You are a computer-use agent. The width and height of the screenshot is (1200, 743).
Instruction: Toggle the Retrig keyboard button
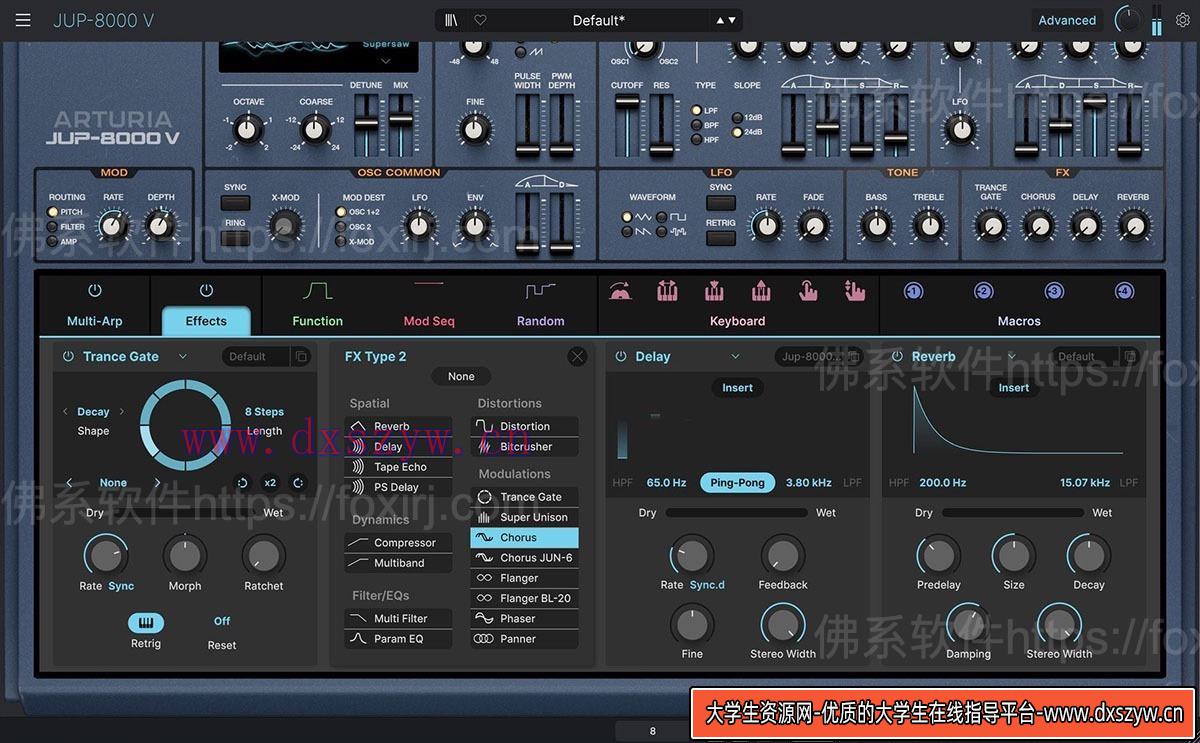[x=146, y=622]
